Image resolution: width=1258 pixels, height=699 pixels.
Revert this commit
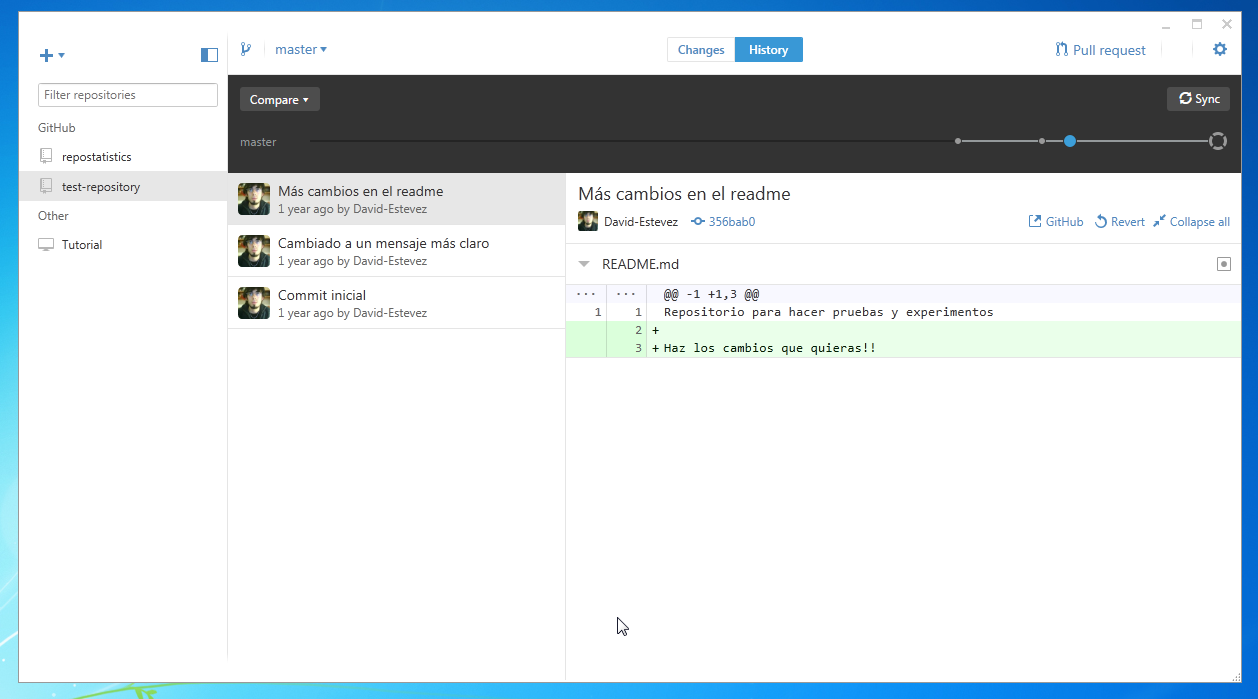(x=1119, y=222)
